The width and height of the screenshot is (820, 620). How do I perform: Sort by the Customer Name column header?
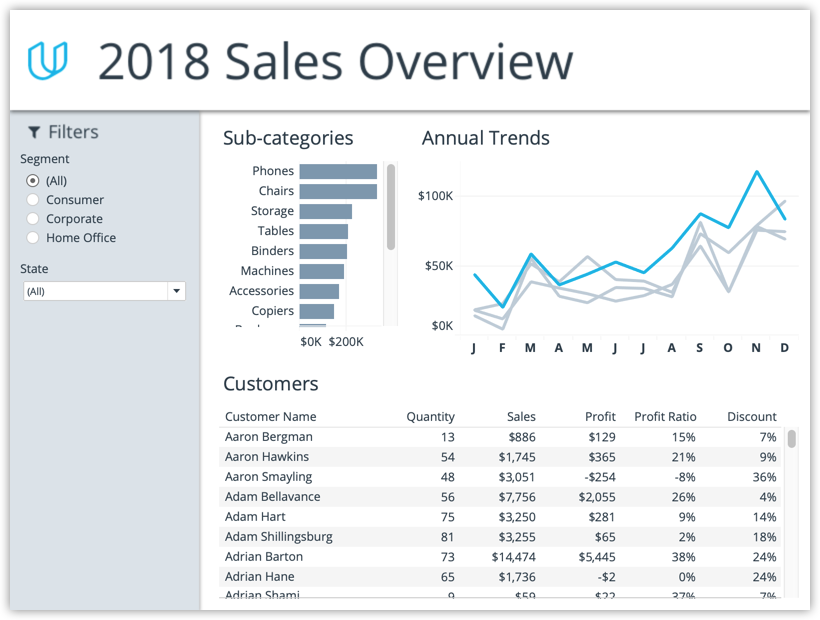pyautogui.click(x=270, y=417)
